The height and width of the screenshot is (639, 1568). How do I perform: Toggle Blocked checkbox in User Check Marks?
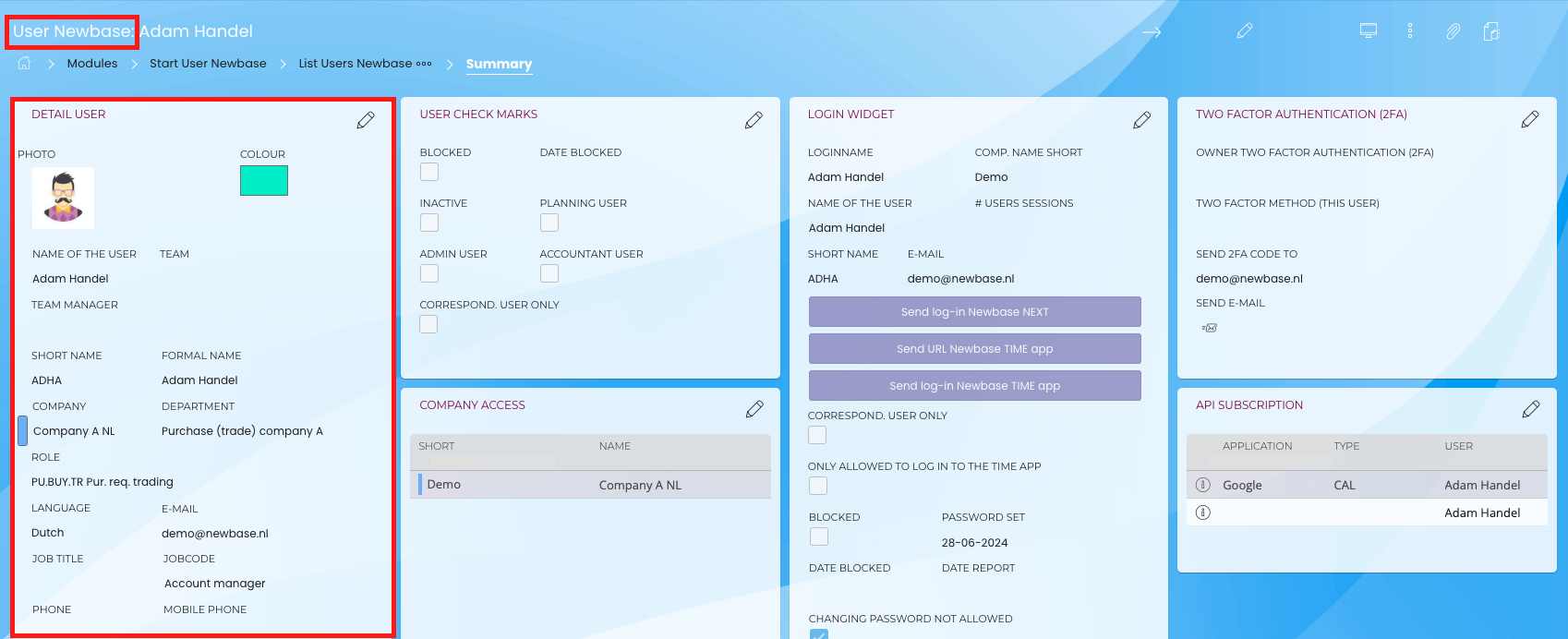[429, 172]
